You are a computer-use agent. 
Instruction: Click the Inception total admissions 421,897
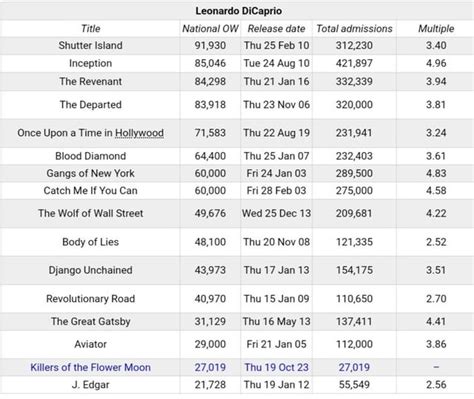[x=354, y=63]
